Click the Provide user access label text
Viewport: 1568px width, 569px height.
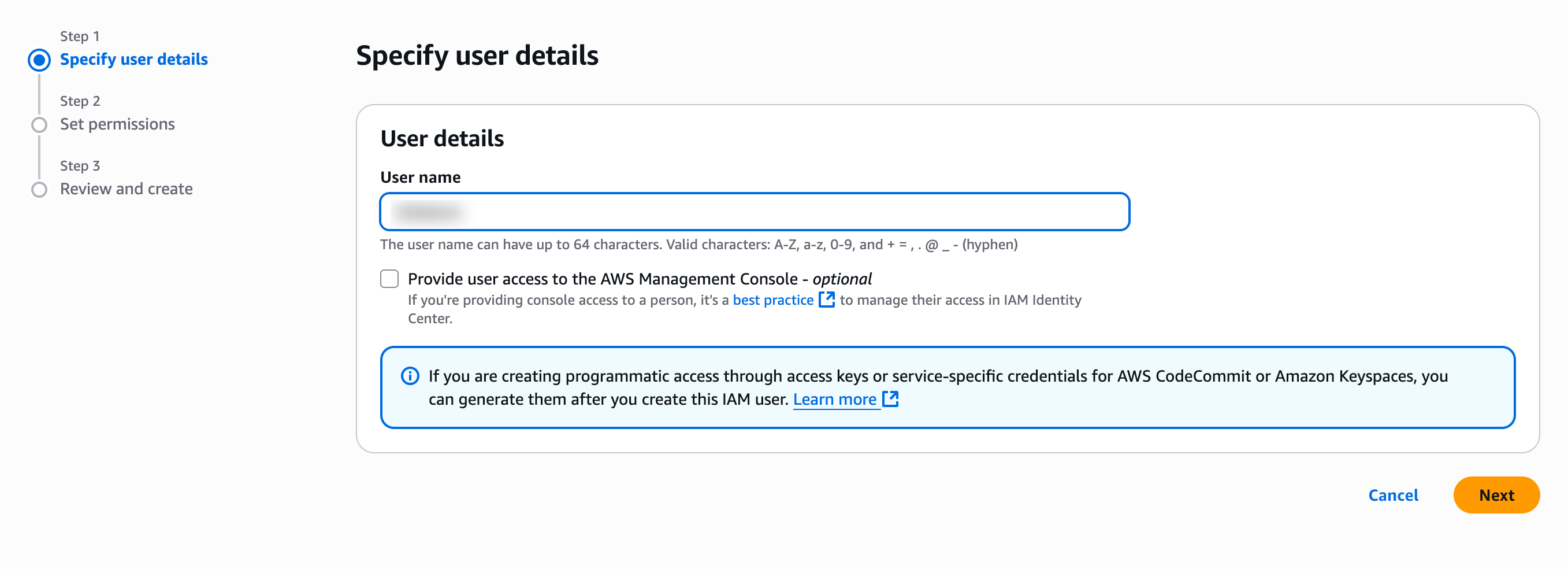click(x=639, y=279)
